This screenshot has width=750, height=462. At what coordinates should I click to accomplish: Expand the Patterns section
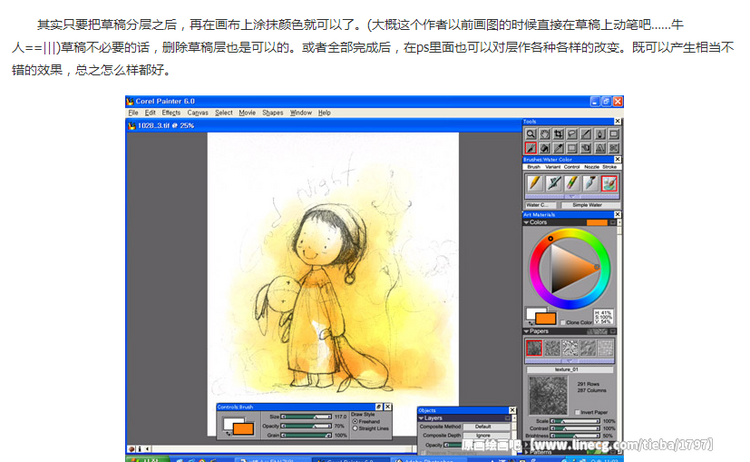pos(526,451)
